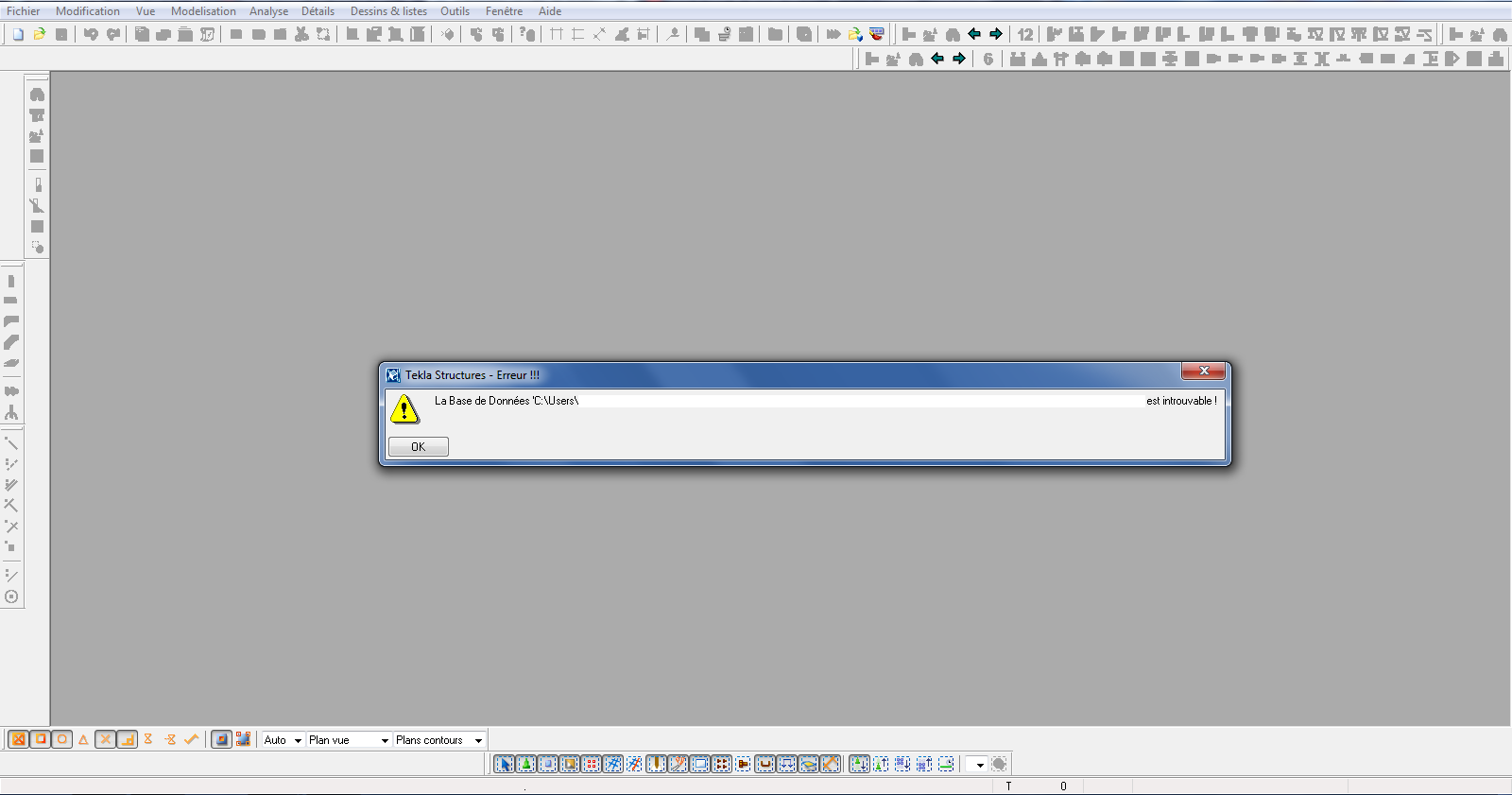Open the Plan vue dropdown
The width and height of the screenshot is (1512, 795).
pos(349,740)
